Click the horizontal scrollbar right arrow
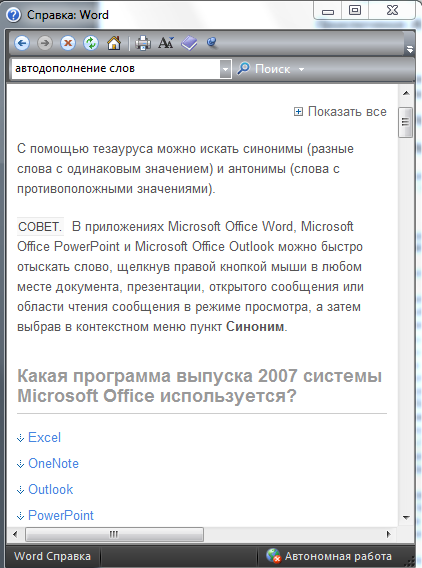 (389, 534)
